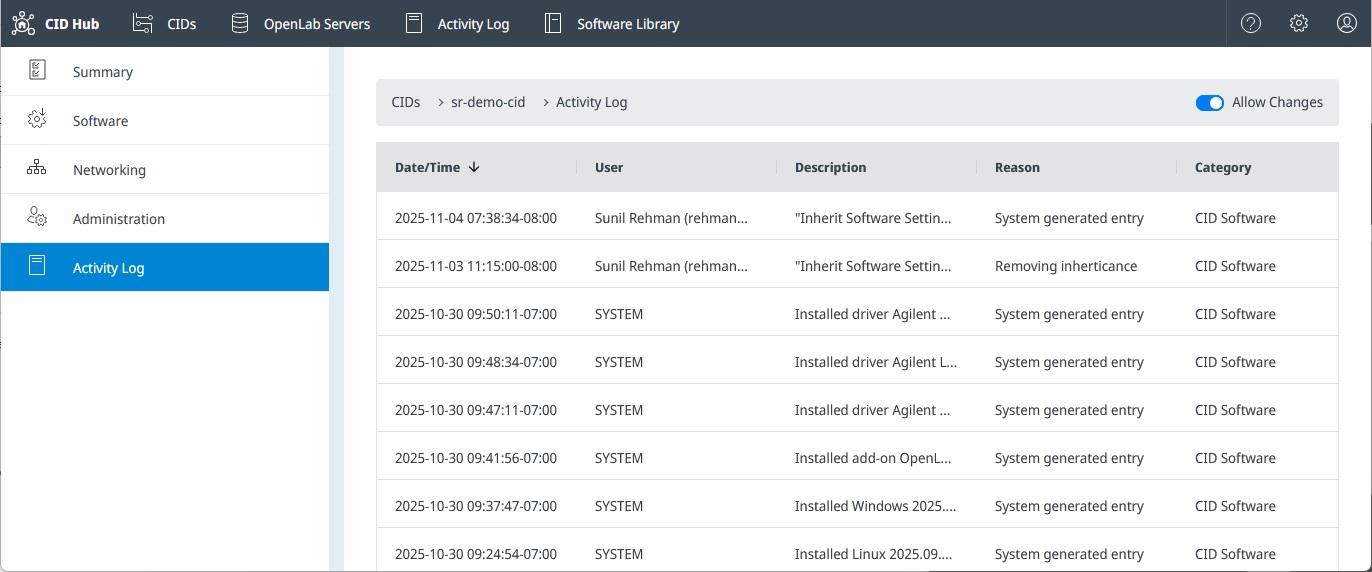Go to sr-demo-cid breadcrumb link
1372x572 pixels.
click(488, 102)
